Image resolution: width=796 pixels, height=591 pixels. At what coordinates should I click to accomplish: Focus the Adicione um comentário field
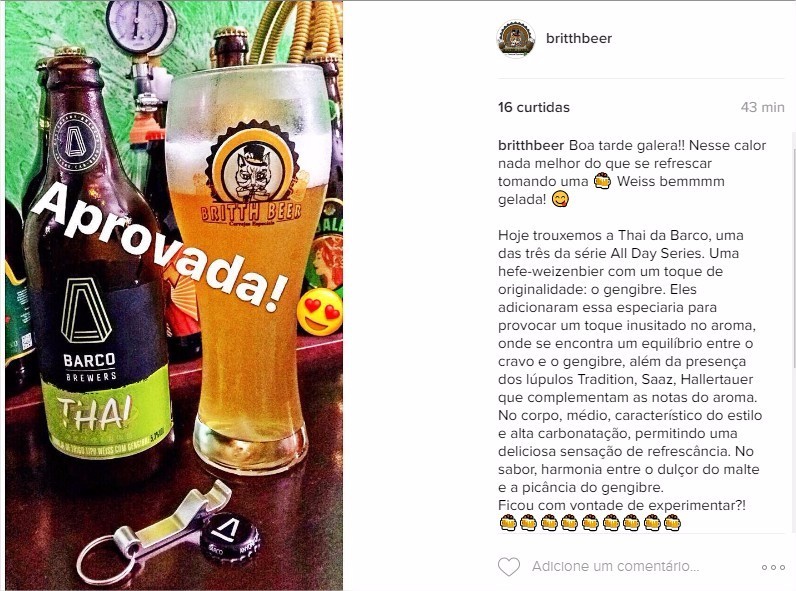(615, 567)
